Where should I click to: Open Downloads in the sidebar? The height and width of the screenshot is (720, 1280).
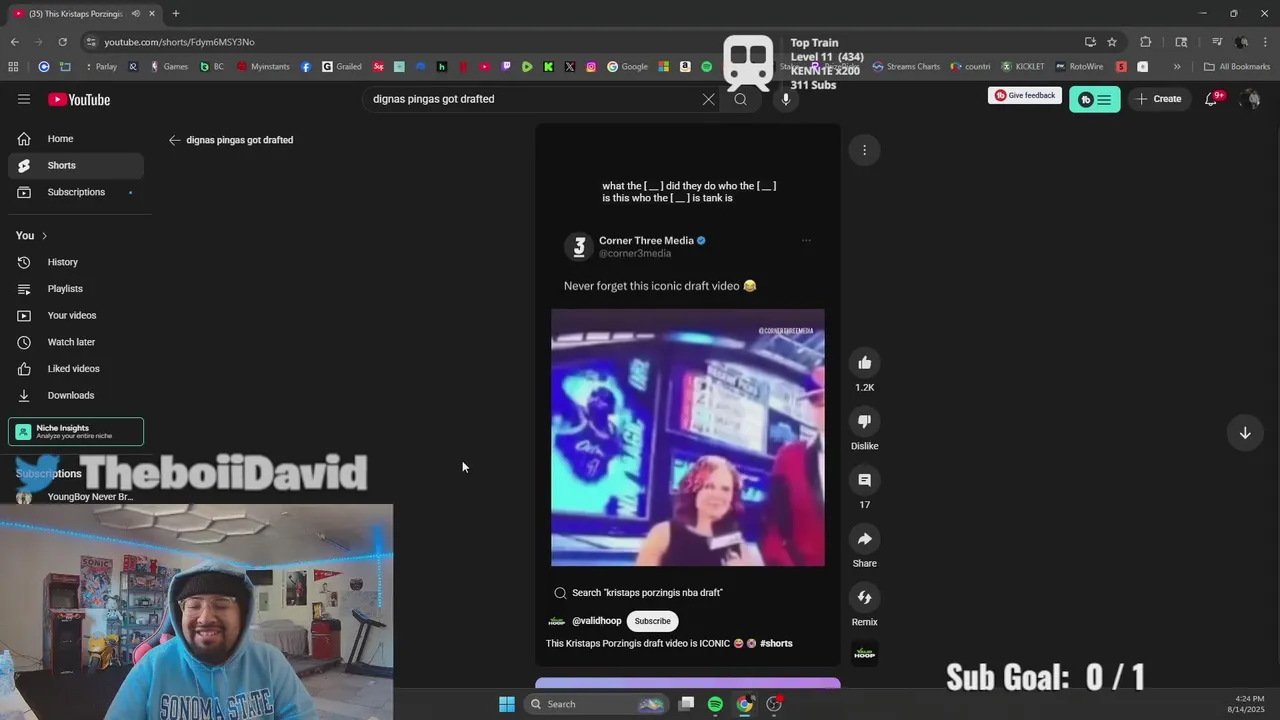[76, 395]
